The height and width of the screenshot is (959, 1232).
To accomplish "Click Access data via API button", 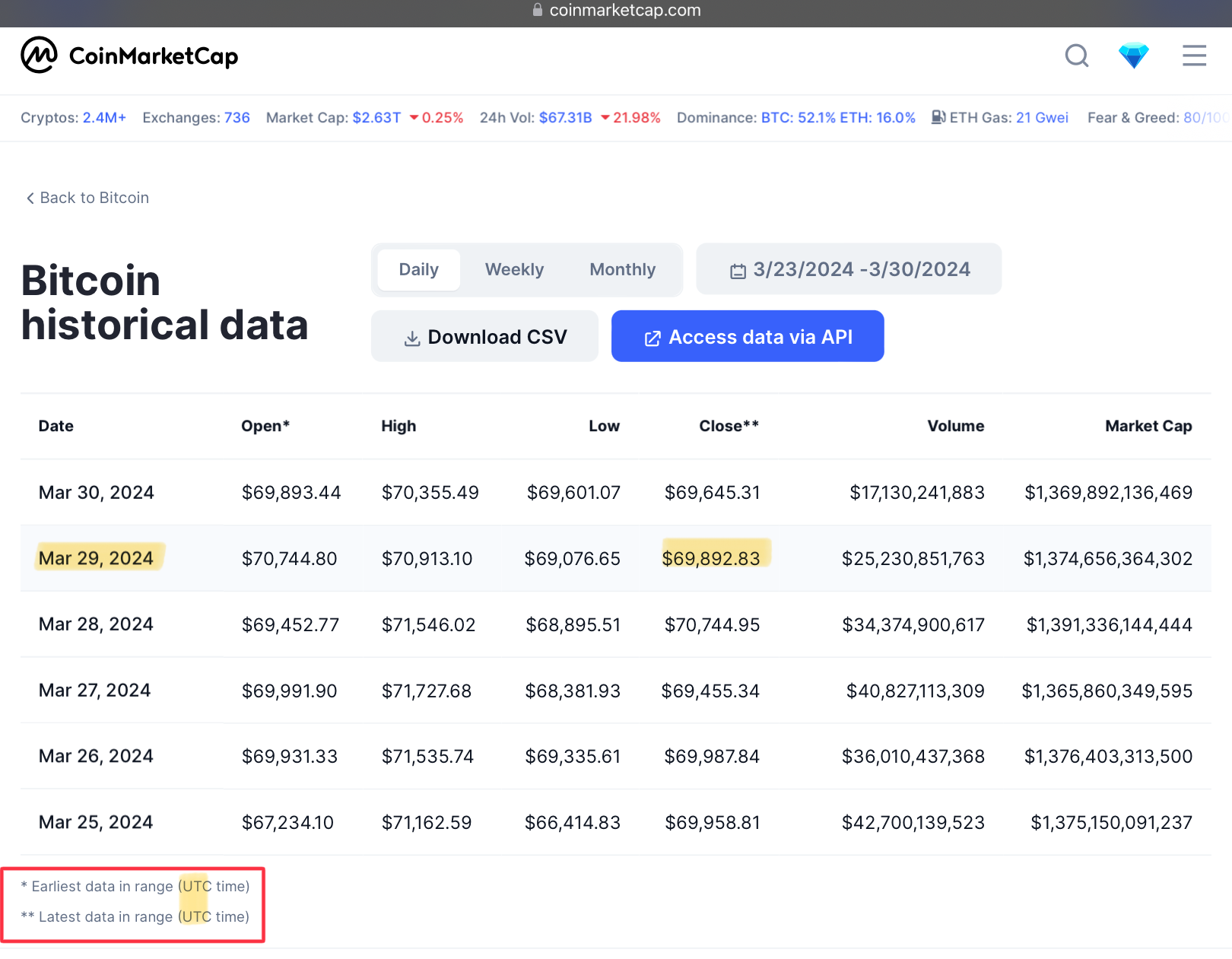I will (x=748, y=336).
